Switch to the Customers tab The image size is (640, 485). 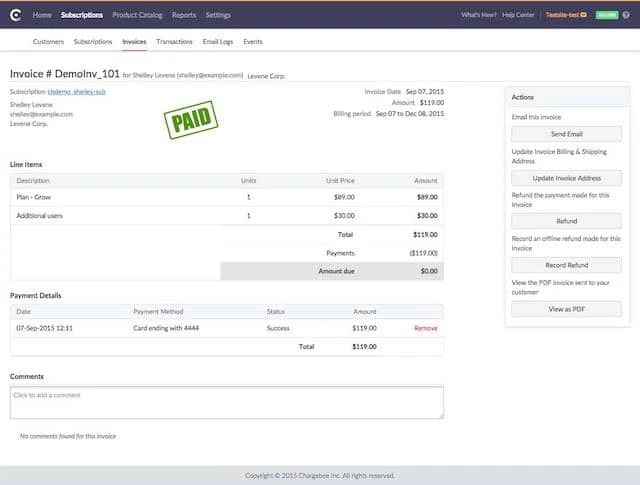[48, 42]
